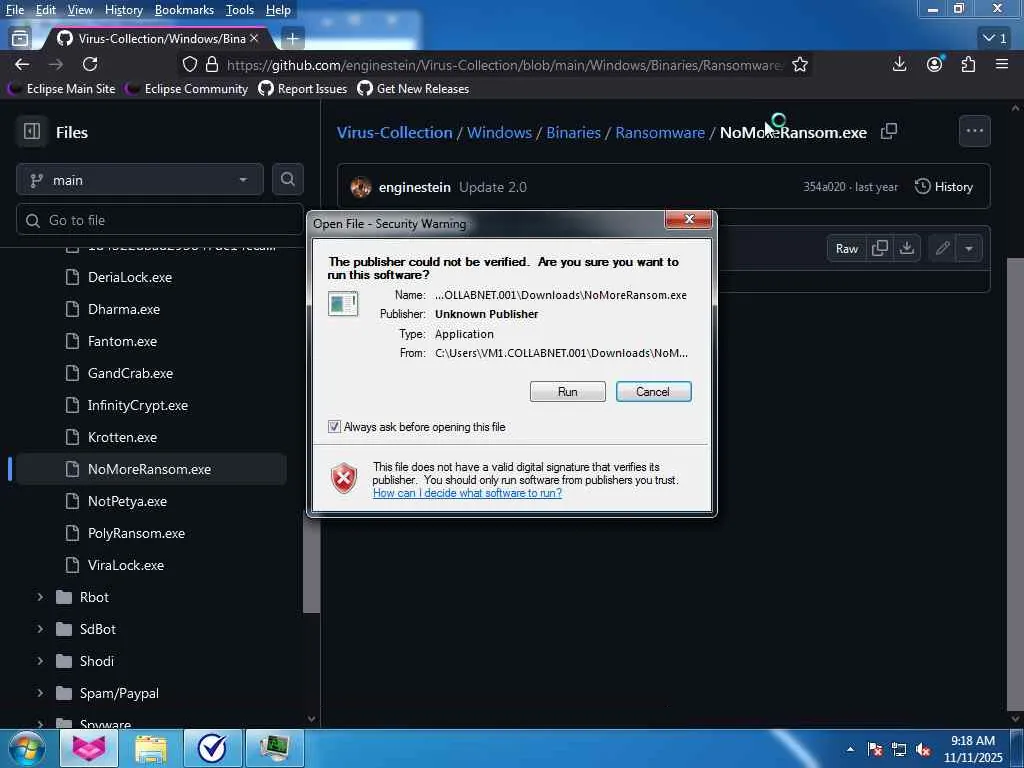
Task: Open Get New Releases bookmark
Action: coord(413,89)
